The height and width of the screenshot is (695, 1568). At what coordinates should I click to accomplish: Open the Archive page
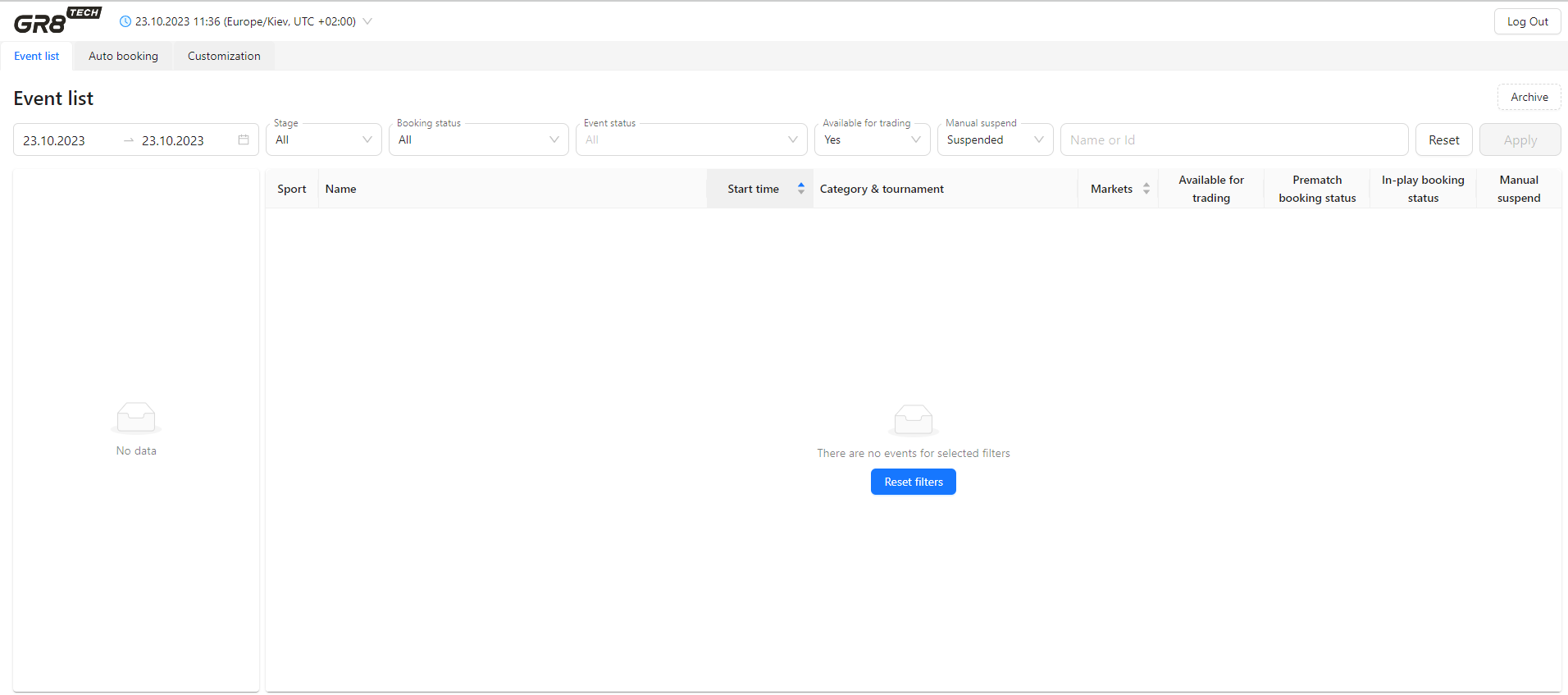point(1529,97)
